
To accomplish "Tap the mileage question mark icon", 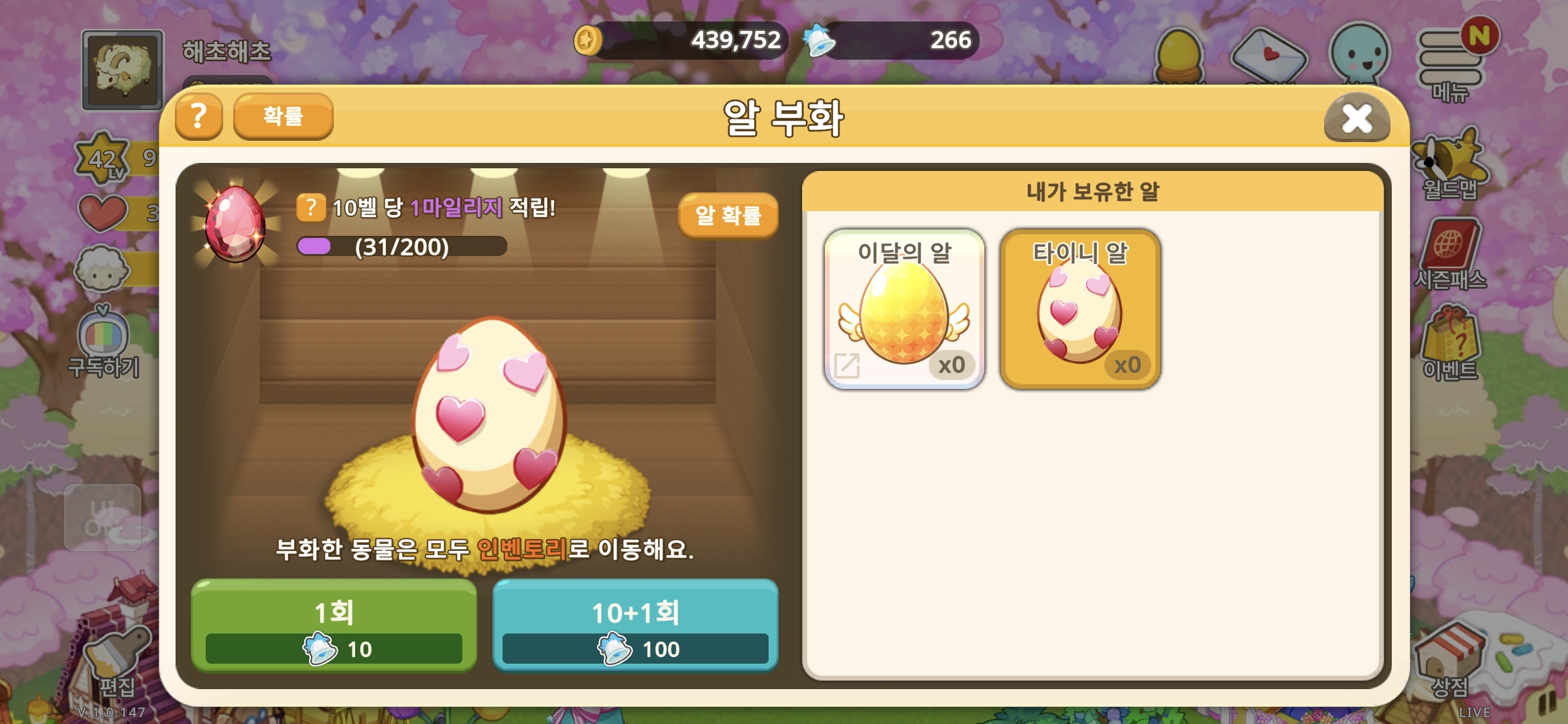I will click(x=311, y=208).
